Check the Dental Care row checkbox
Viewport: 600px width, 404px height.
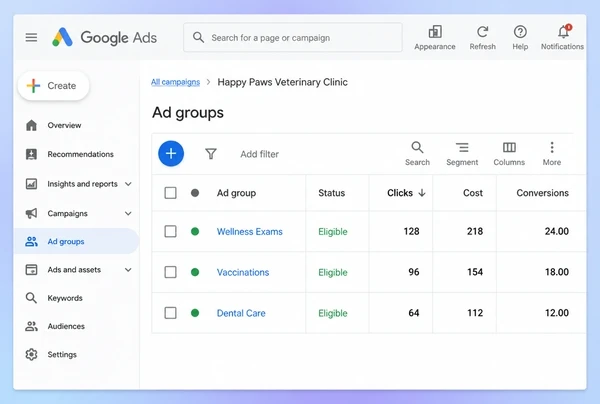point(170,313)
